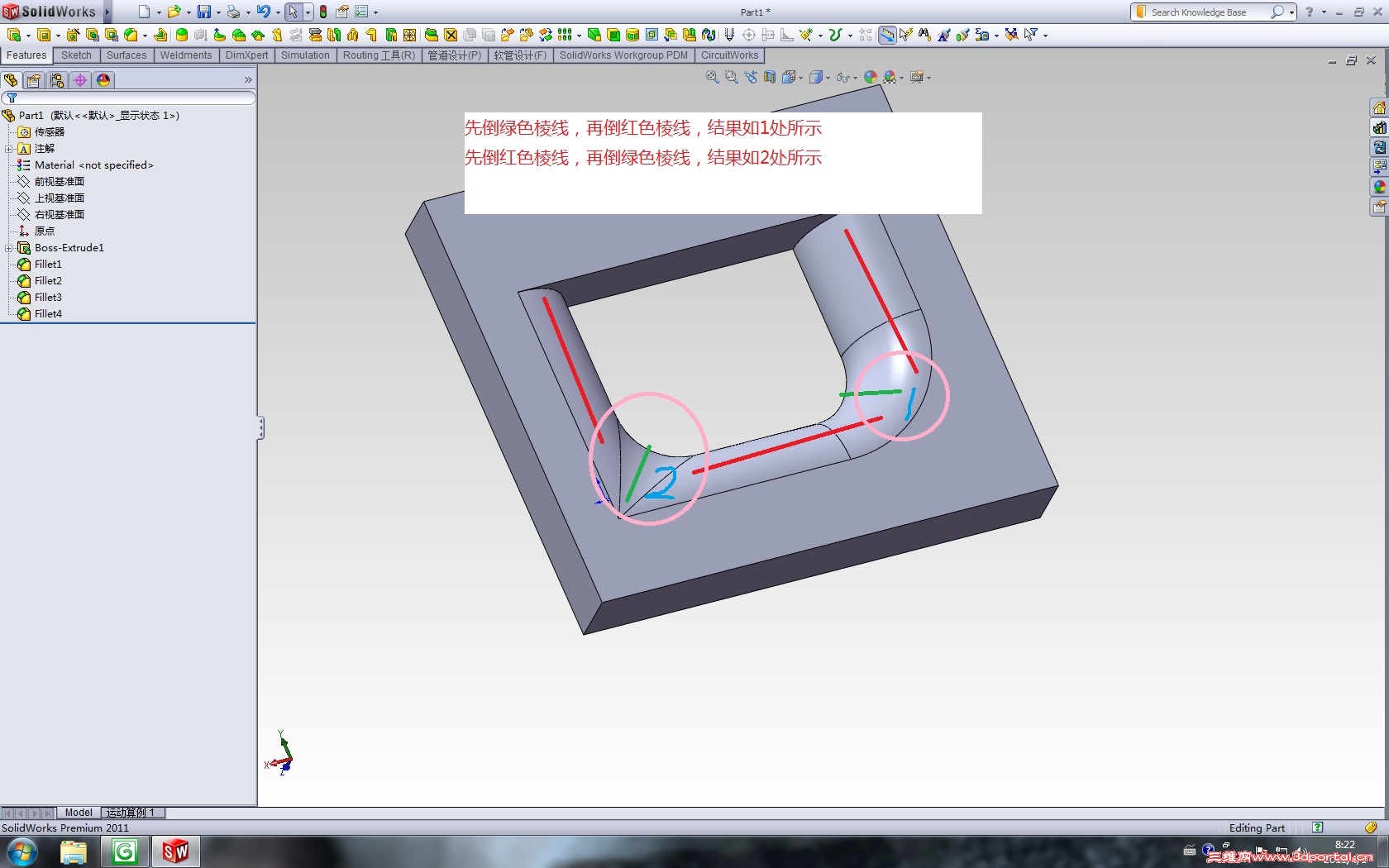The image size is (1389, 868).
Task: Click the Zoom to Area icon
Action: coord(732,77)
